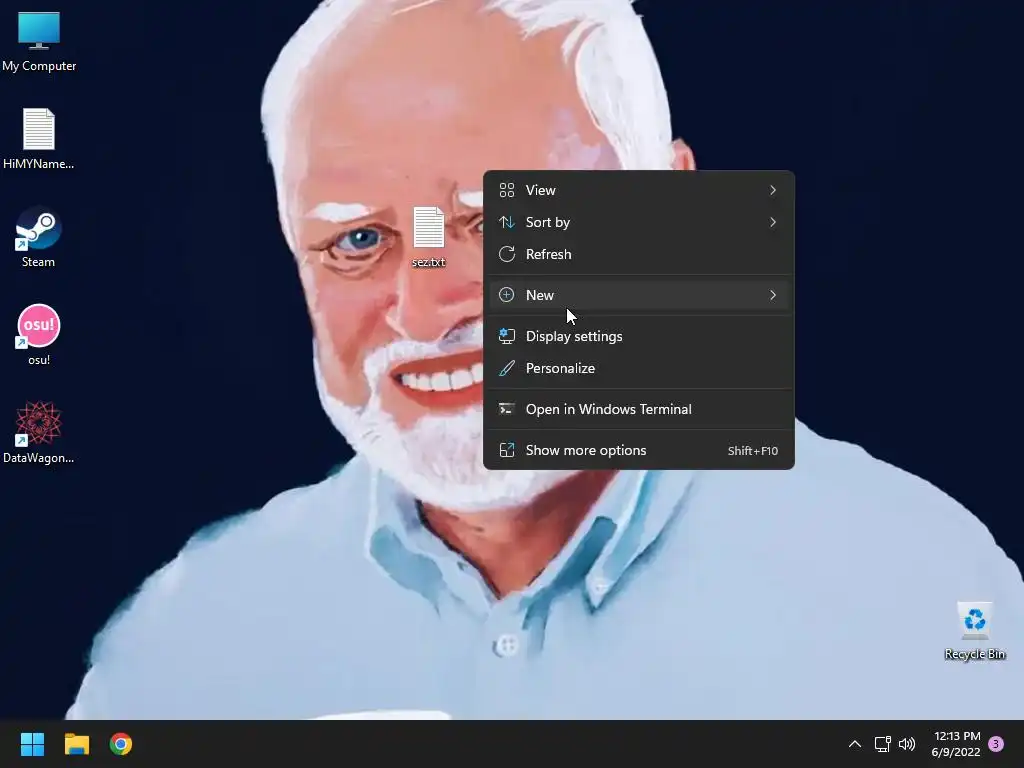
Task: Open the notification count badge
Action: pos(996,744)
